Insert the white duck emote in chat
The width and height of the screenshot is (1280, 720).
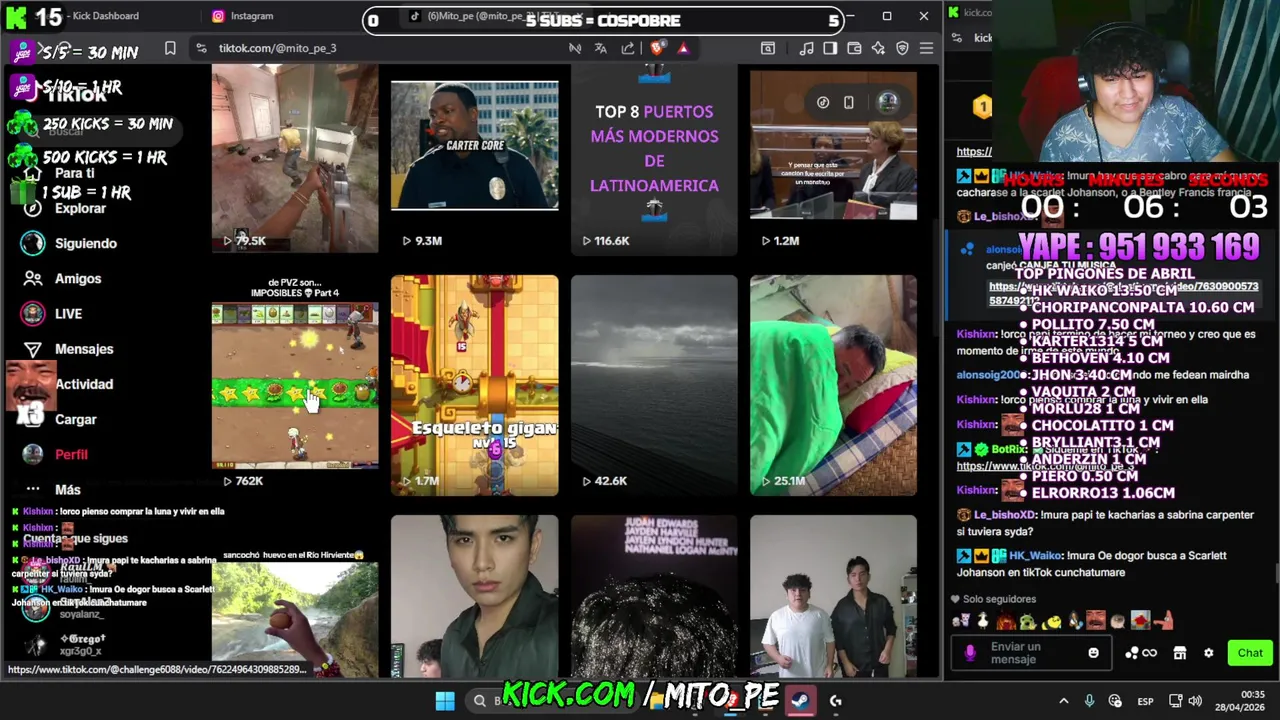click(x=983, y=621)
